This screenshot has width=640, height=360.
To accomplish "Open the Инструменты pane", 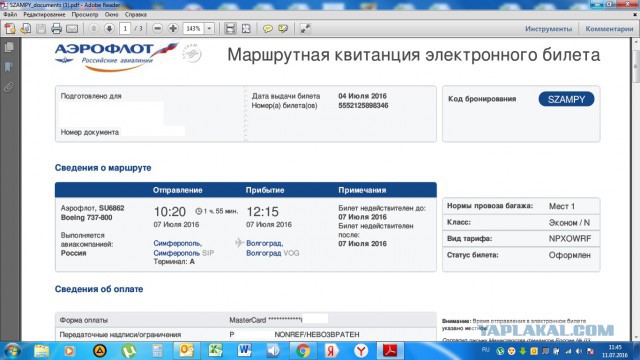I will [x=548, y=29].
